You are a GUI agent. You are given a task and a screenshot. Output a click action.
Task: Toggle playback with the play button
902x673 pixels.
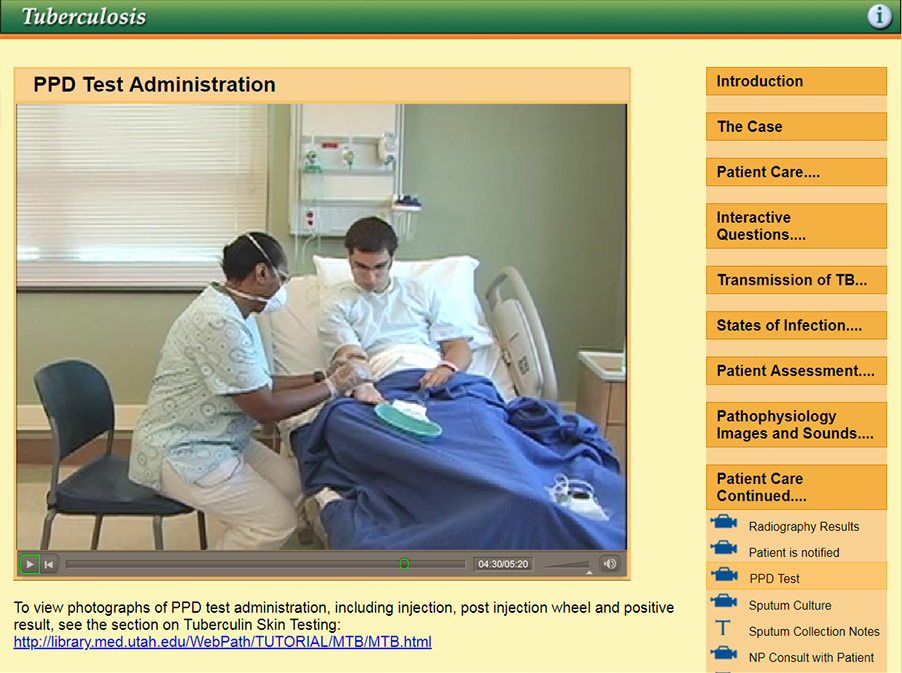click(x=29, y=563)
